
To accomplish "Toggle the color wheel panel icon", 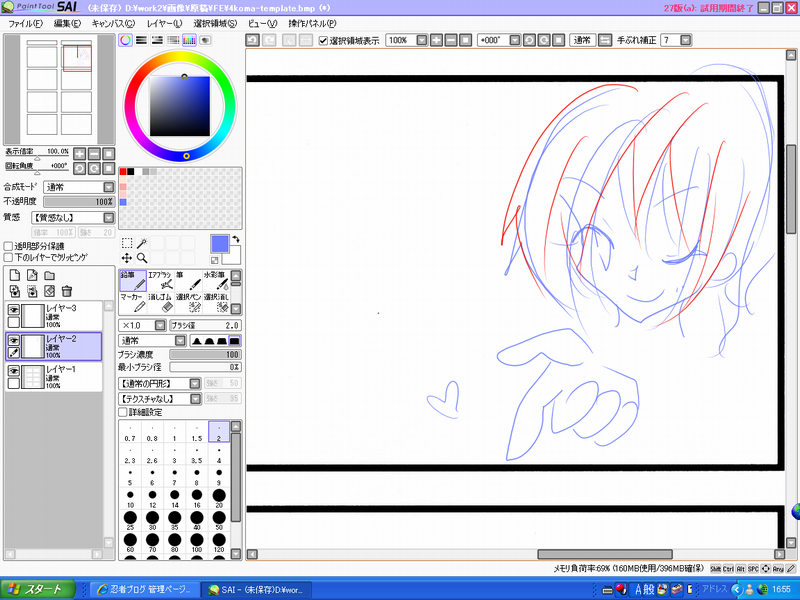I will (x=126, y=40).
